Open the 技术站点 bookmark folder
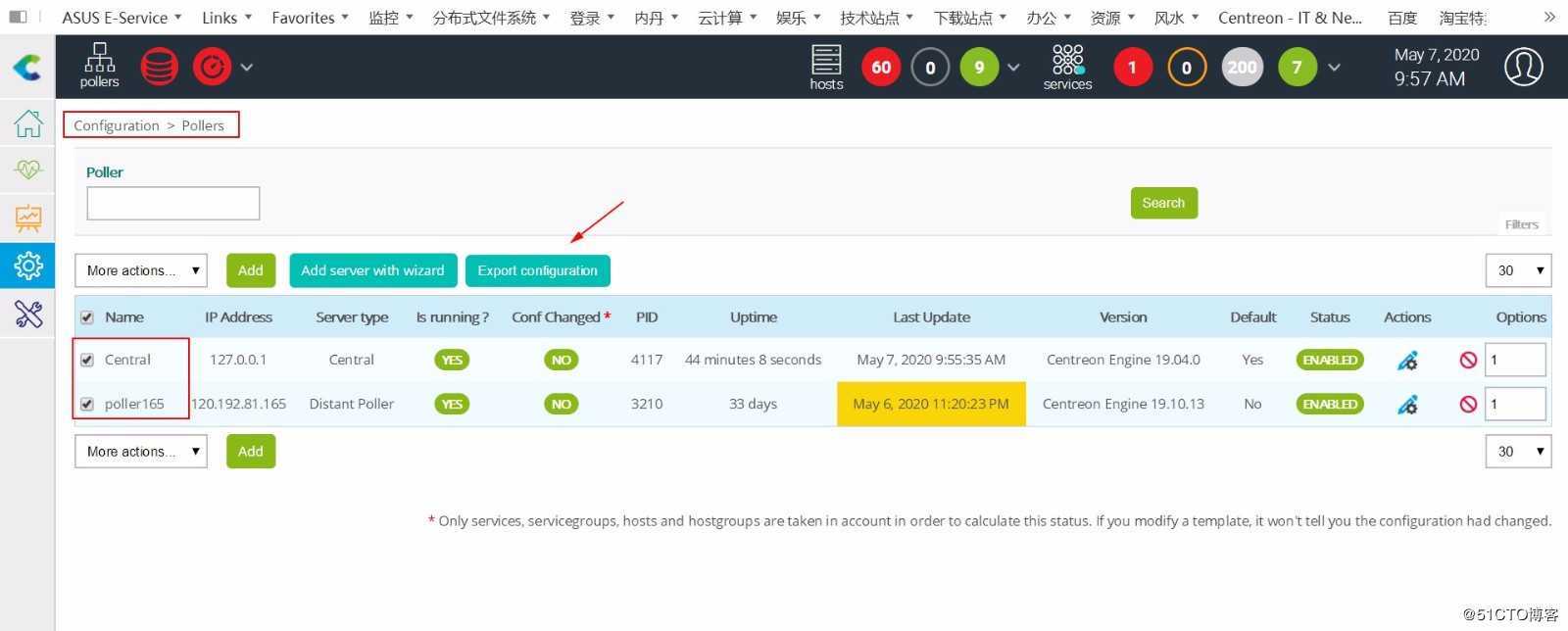 876,18
